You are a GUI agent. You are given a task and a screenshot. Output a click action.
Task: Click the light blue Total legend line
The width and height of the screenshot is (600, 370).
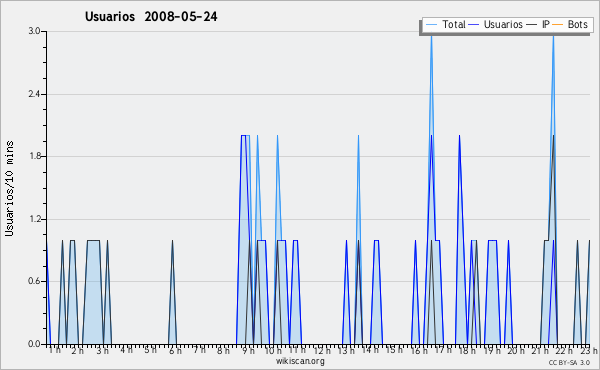pos(431,25)
